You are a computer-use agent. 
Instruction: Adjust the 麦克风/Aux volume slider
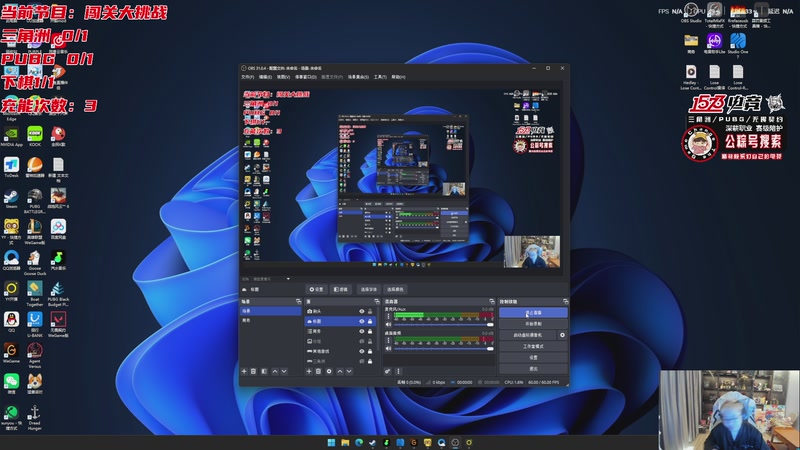pyautogui.click(x=443, y=324)
